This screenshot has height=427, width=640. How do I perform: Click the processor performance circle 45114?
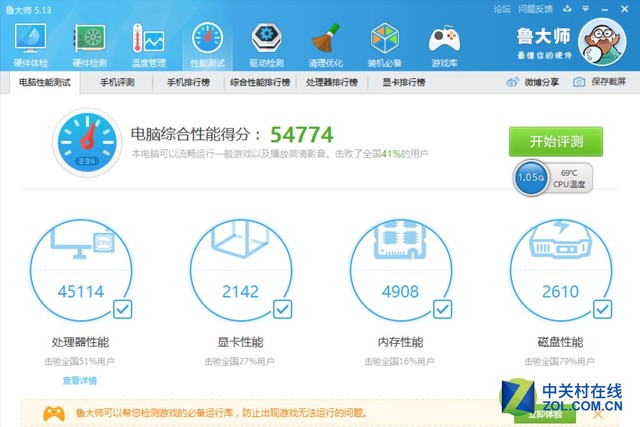tap(81, 269)
